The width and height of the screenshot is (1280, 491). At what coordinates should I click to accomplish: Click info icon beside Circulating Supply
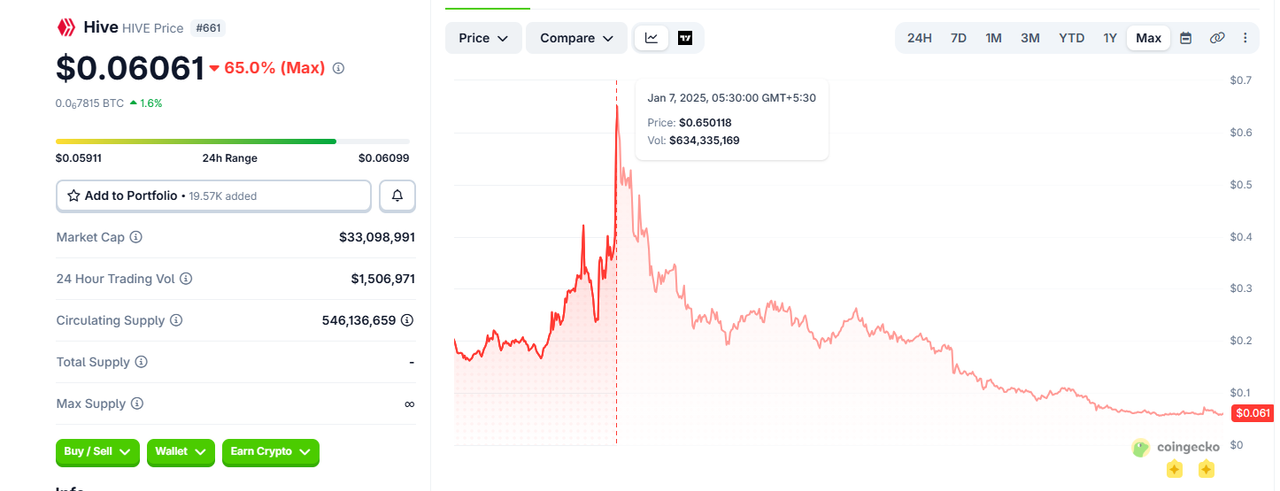pos(176,320)
